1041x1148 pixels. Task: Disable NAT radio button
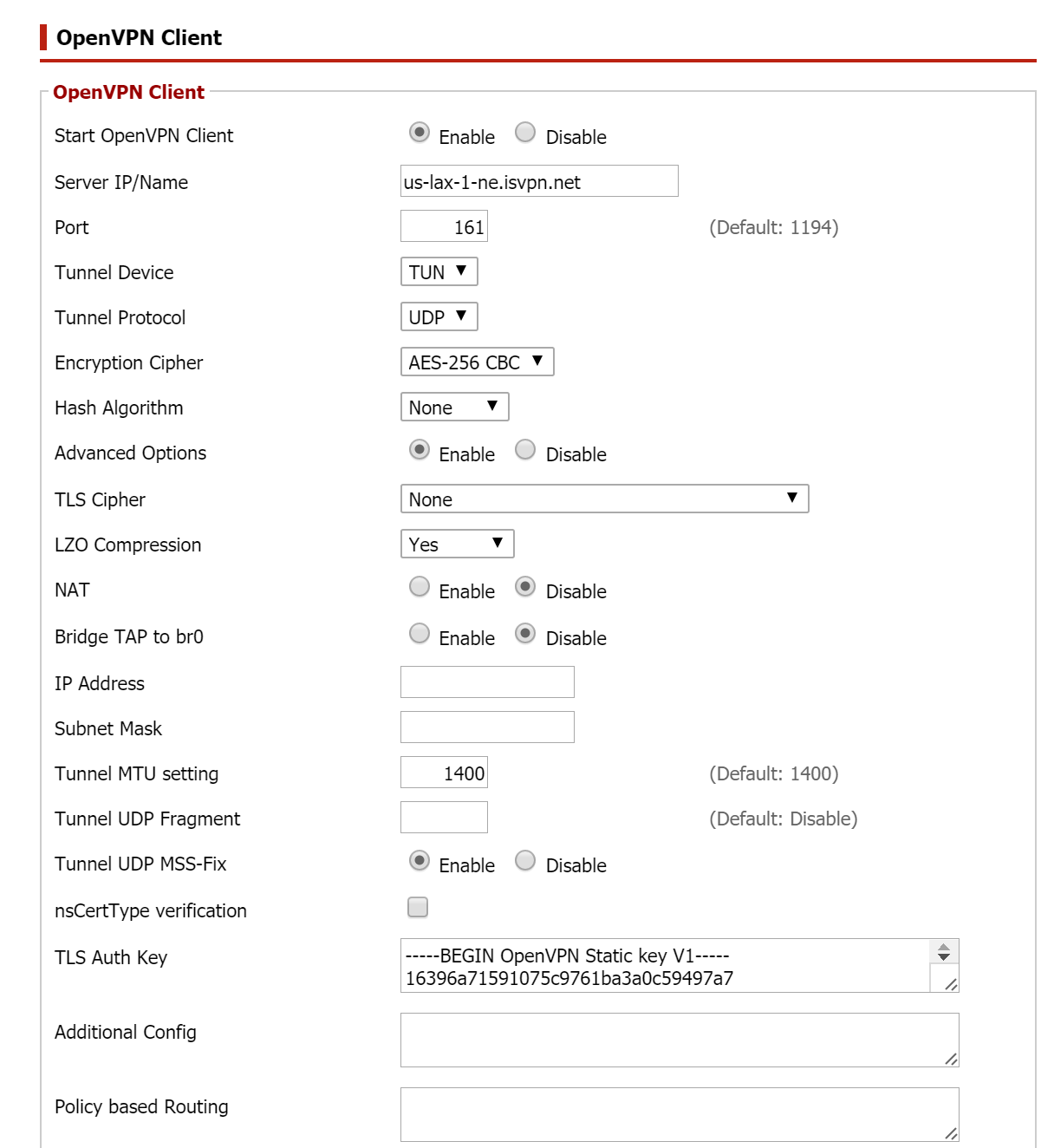coord(525,587)
